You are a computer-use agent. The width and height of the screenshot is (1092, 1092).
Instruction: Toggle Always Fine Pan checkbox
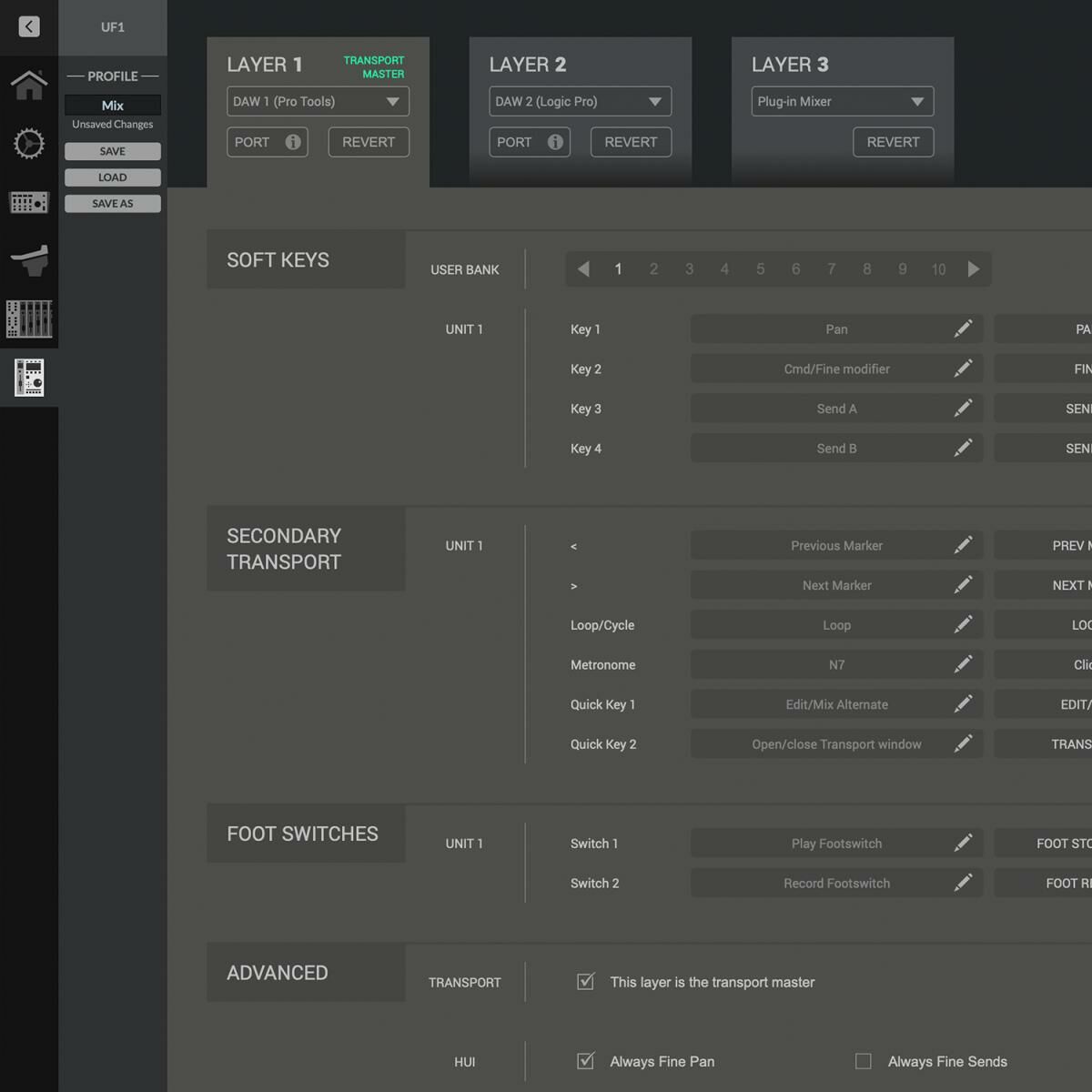586,1061
